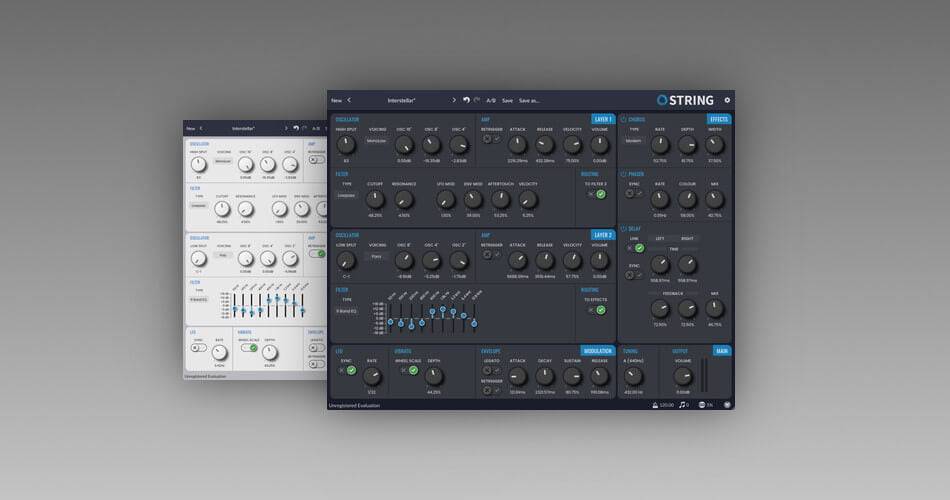Toggle Layer 1 Amp Retrigger switch
The image size is (950, 500).
pyautogui.click(x=491, y=139)
